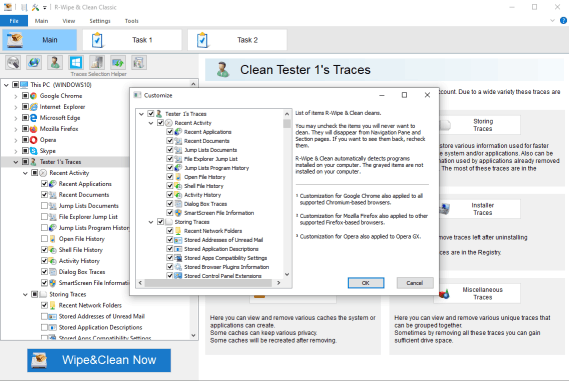Click the Microsoft Edge icon in navigation tree
569x381 pixels.
click(34, 118)
